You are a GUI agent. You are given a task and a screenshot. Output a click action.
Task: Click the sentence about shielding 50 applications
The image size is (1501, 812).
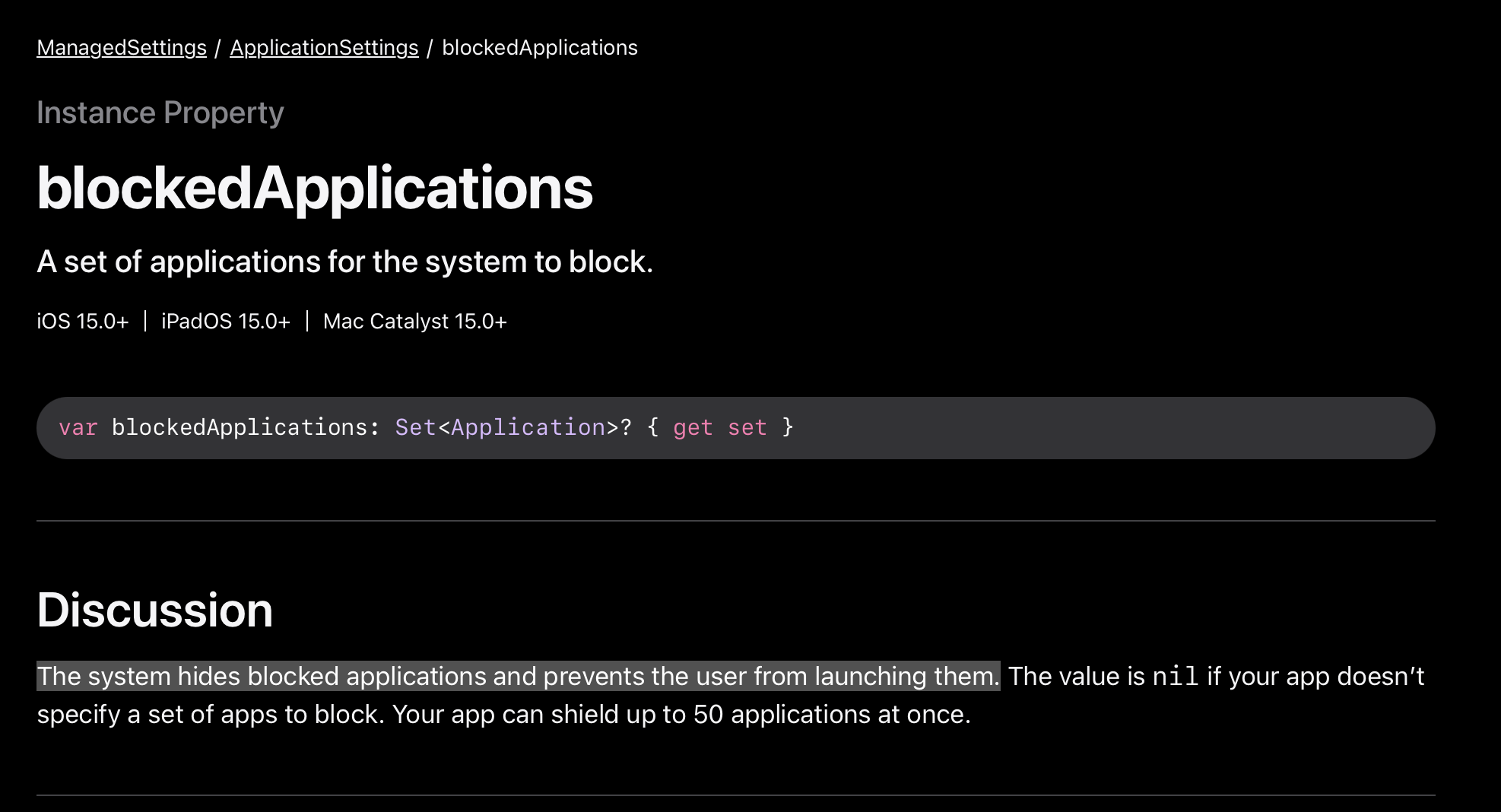click(681, 715)
